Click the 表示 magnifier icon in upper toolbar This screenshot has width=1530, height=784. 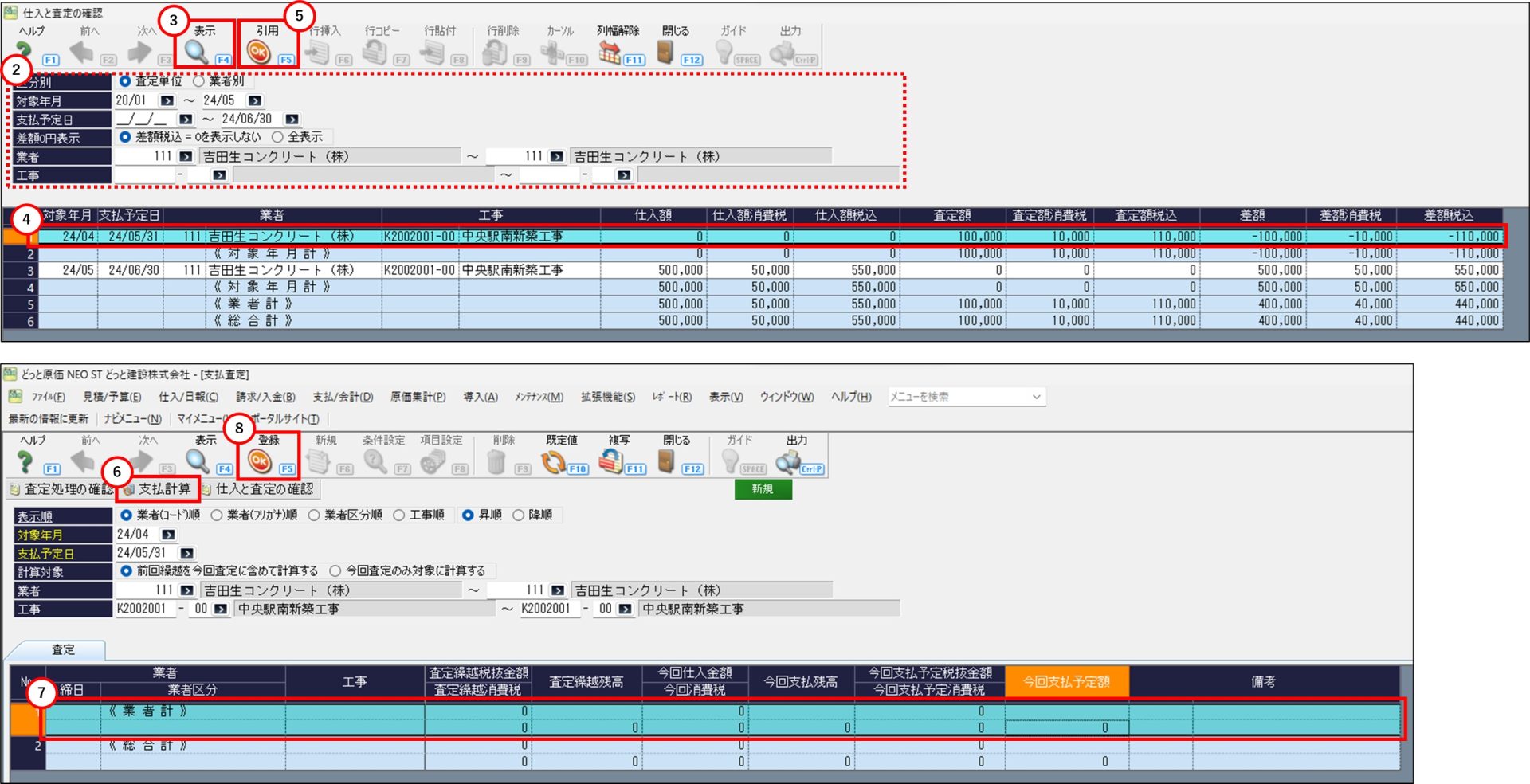(196, 52)
